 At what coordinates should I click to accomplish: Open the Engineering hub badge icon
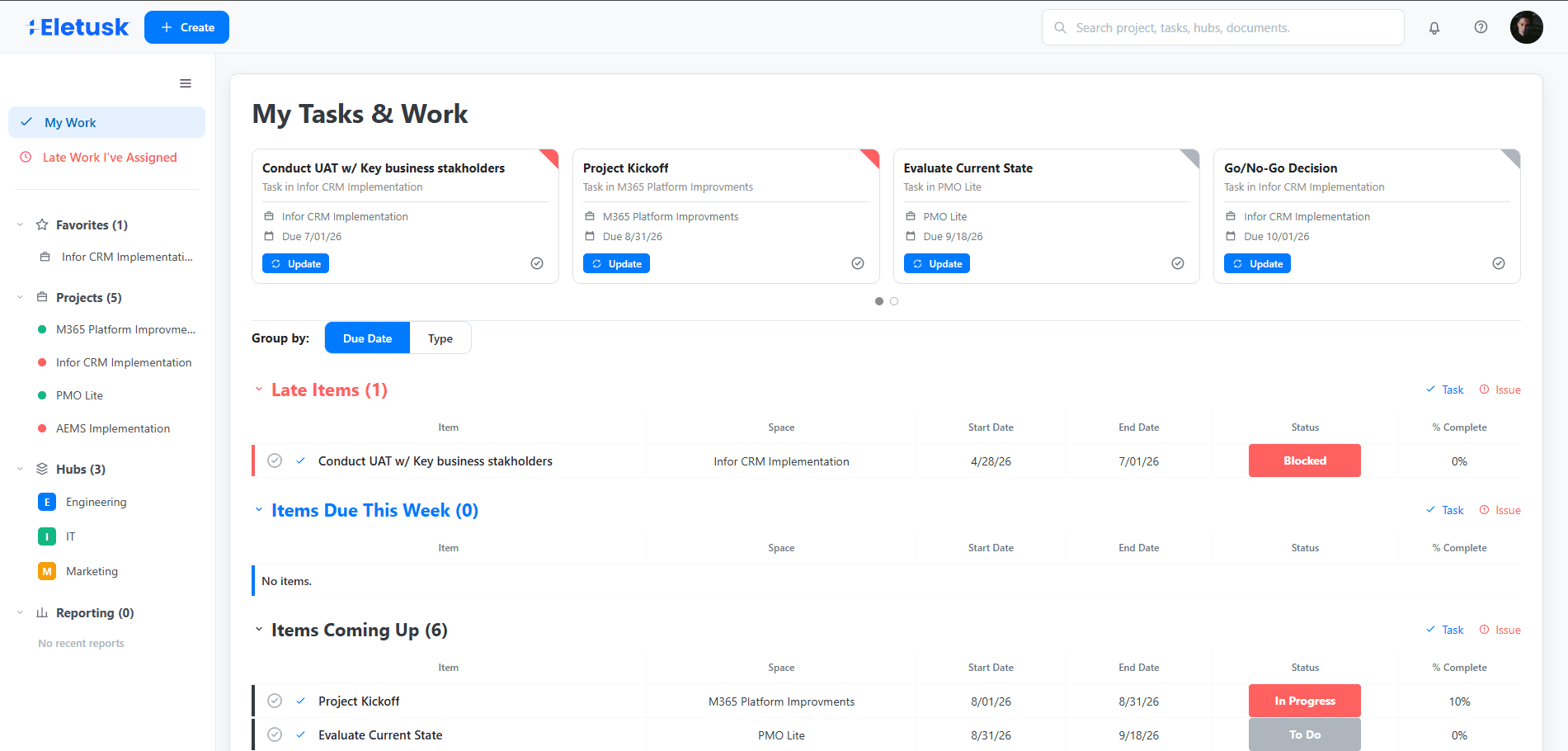click(x=47, y=502)
